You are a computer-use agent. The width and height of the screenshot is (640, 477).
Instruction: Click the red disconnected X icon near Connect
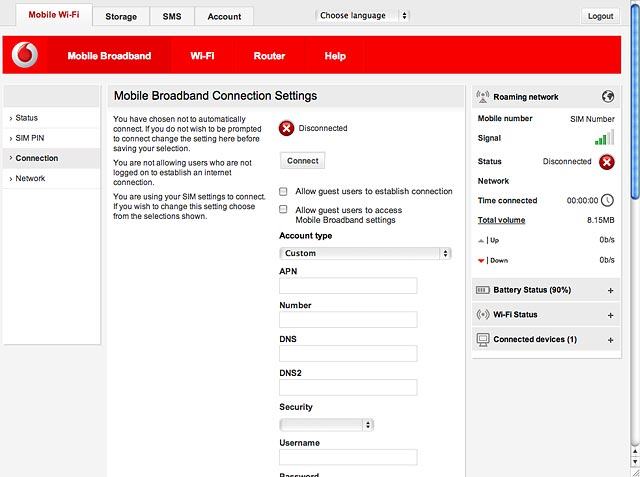pos(287,129)
